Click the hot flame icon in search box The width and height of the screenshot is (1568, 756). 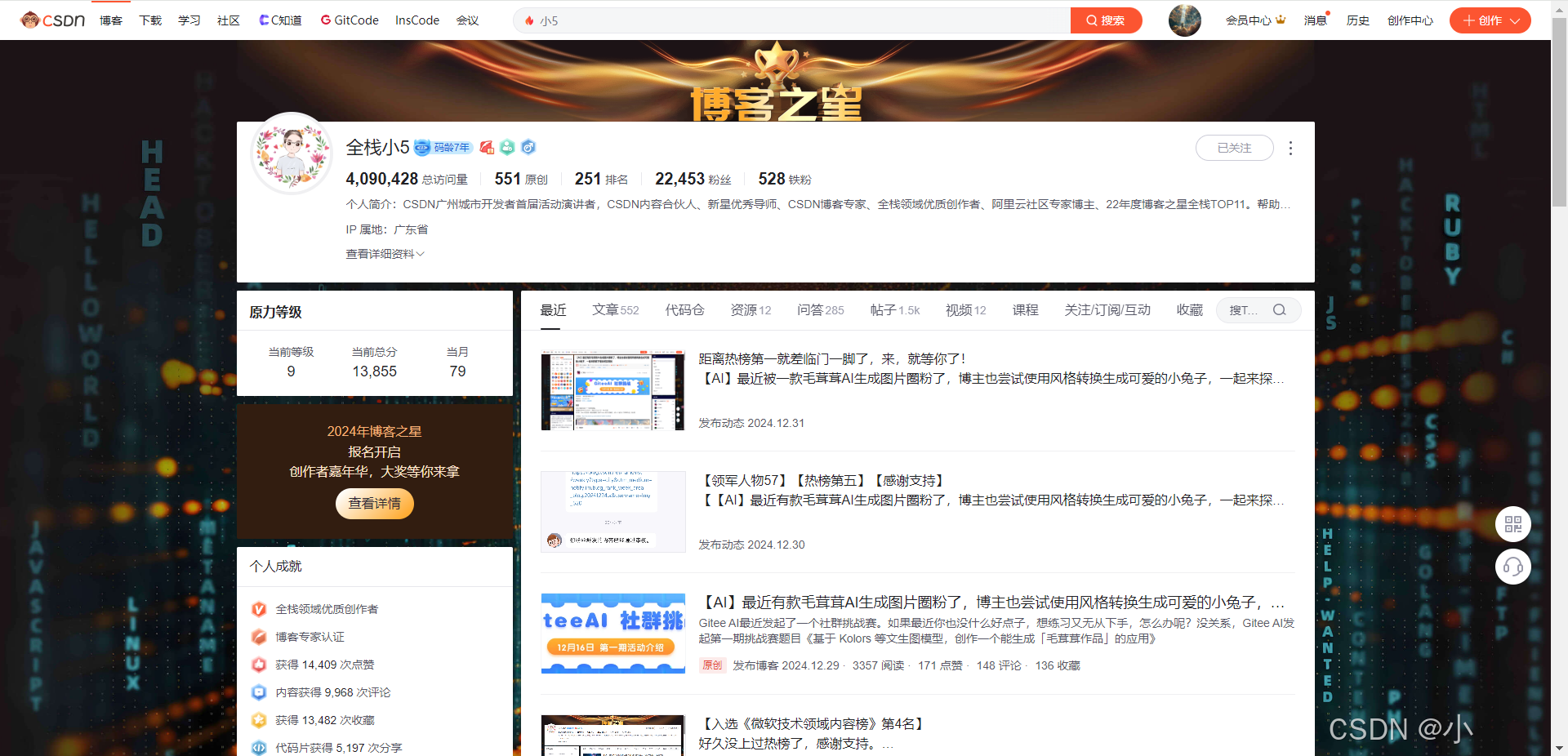[x=529, y=20]
